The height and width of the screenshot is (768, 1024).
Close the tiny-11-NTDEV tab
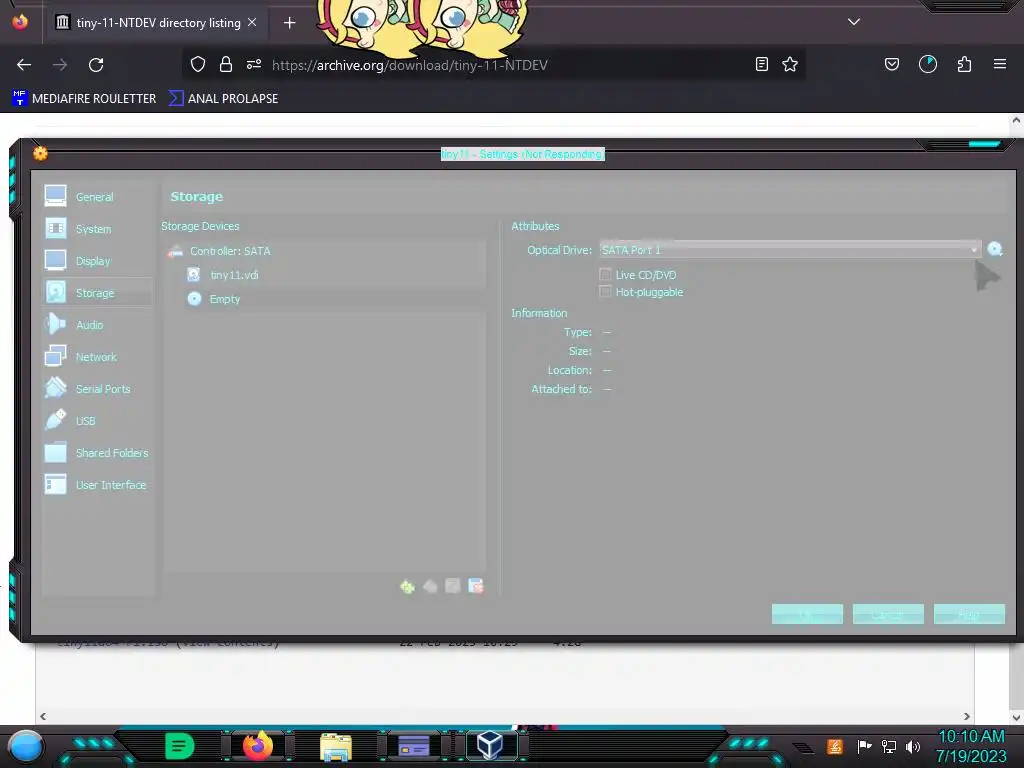252,22
